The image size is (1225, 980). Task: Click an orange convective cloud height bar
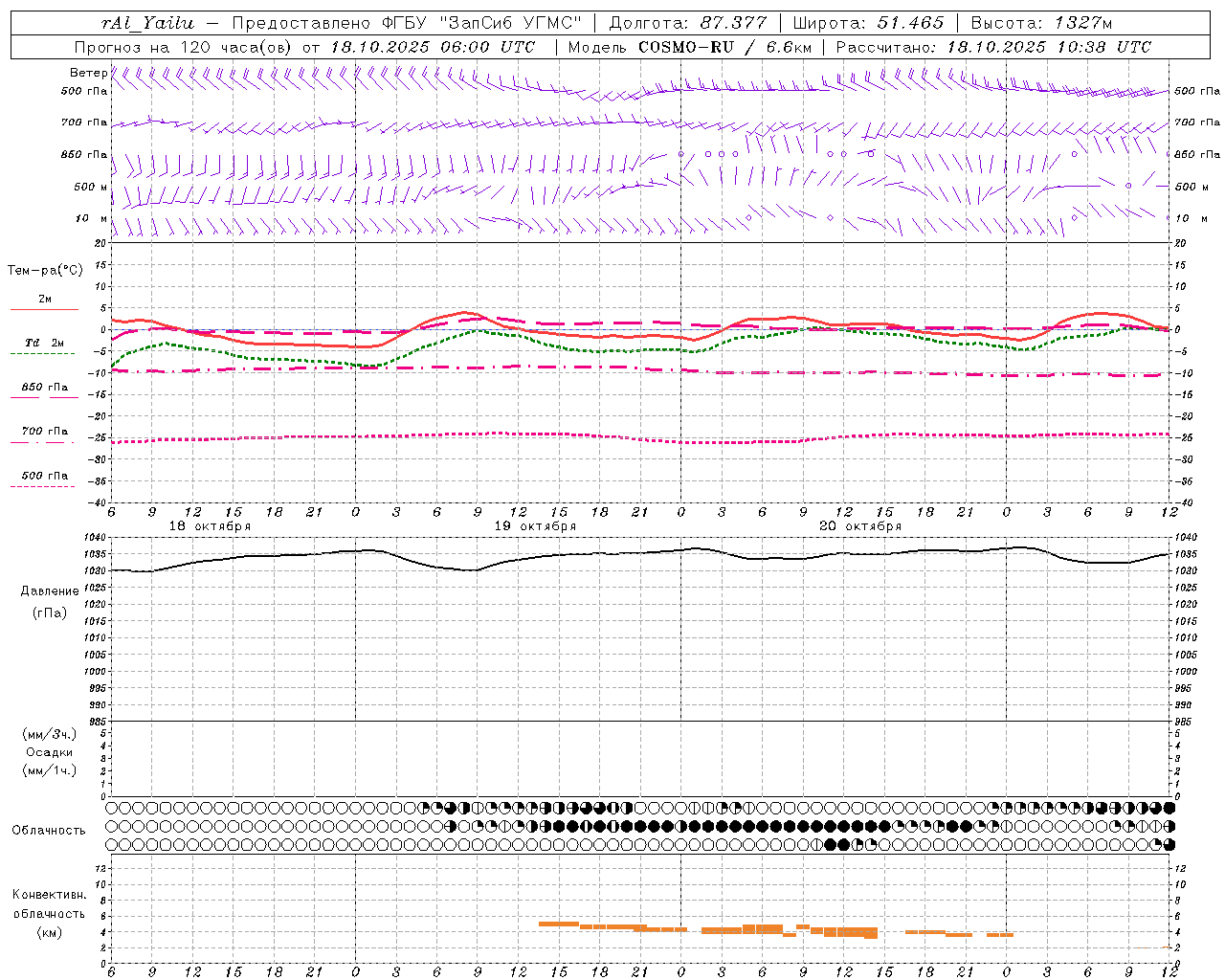(x=560, y=924)
